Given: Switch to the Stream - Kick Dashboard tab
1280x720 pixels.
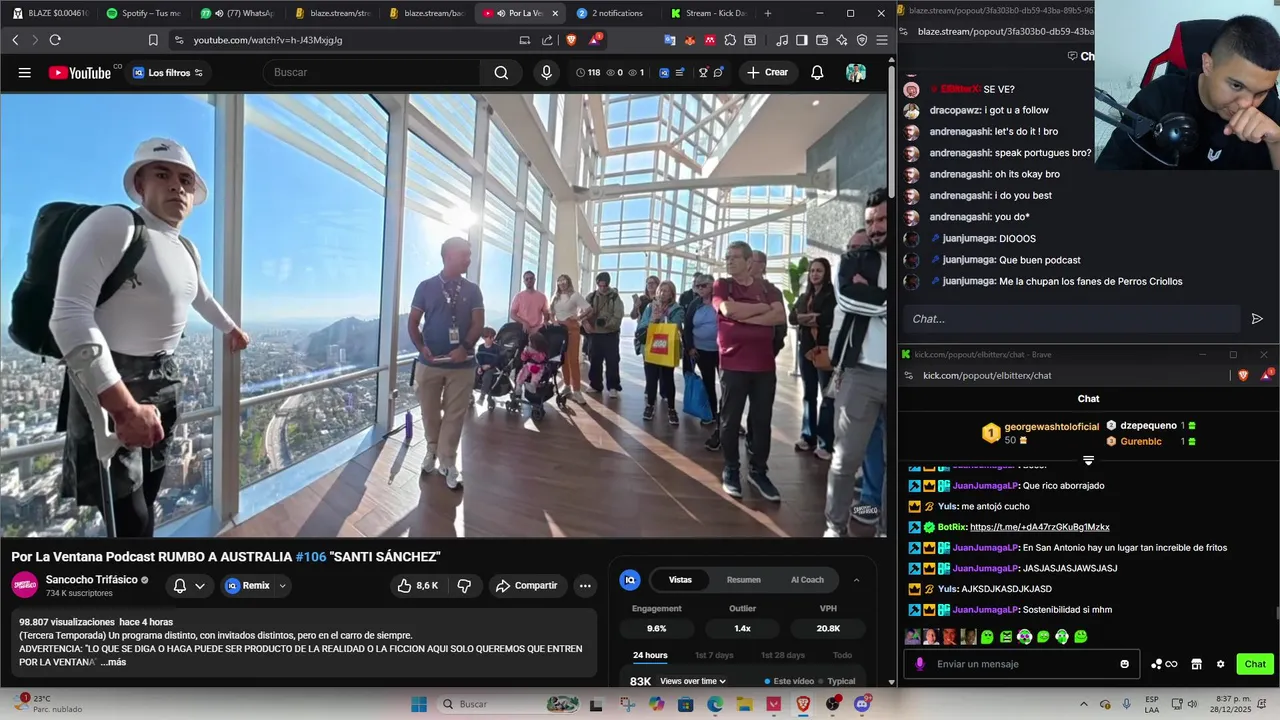Looking at the screenshot, I should [708, 13].
